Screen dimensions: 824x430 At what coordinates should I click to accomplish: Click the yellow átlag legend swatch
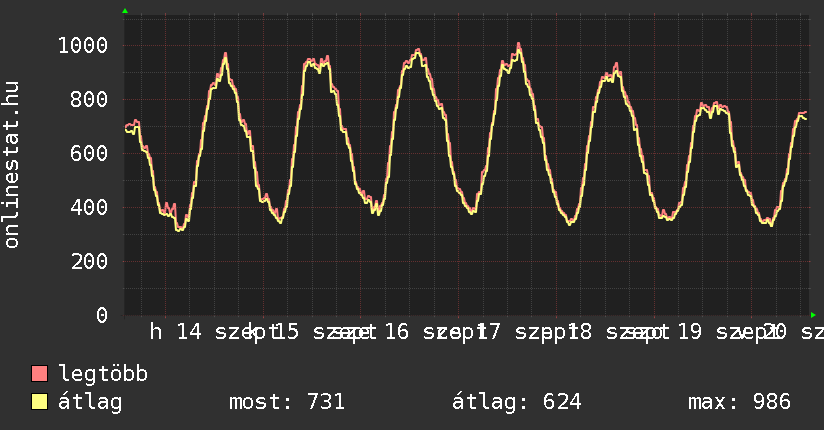pos(39,402)
